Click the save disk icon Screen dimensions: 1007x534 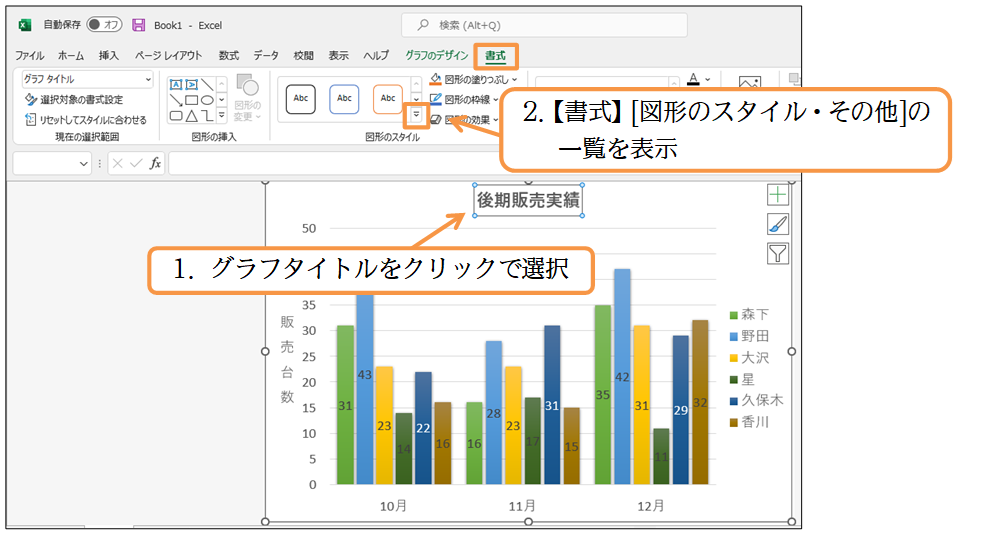138,25
